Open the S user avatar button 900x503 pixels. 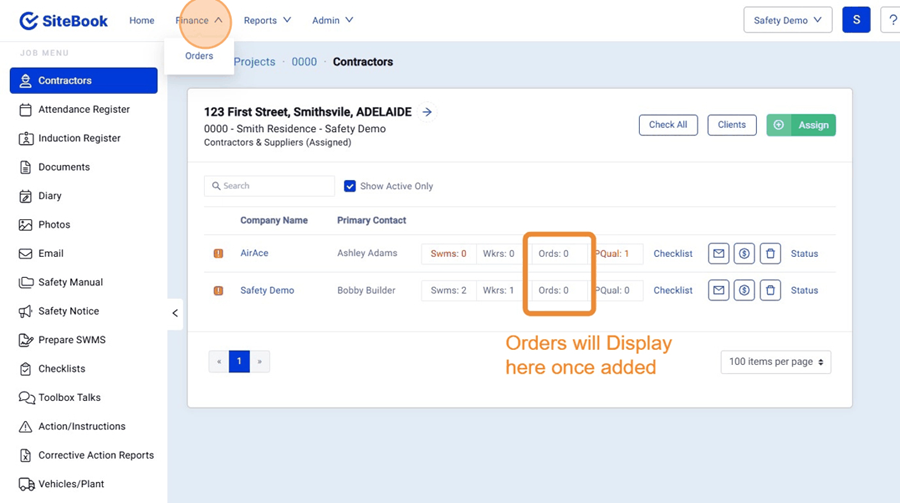click(x=856, y=20)
